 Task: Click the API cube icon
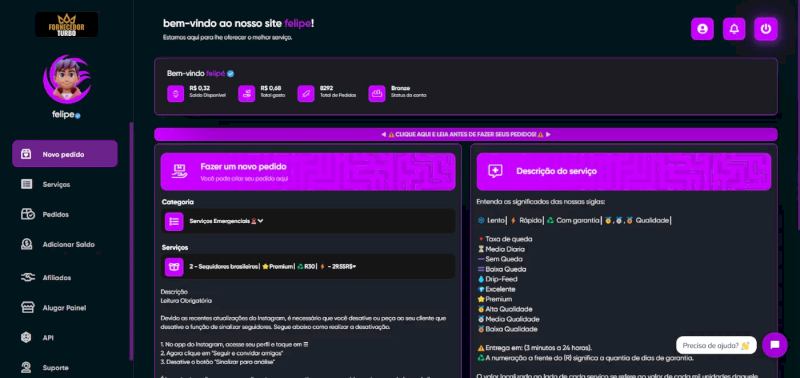click(x=26, y=338)
